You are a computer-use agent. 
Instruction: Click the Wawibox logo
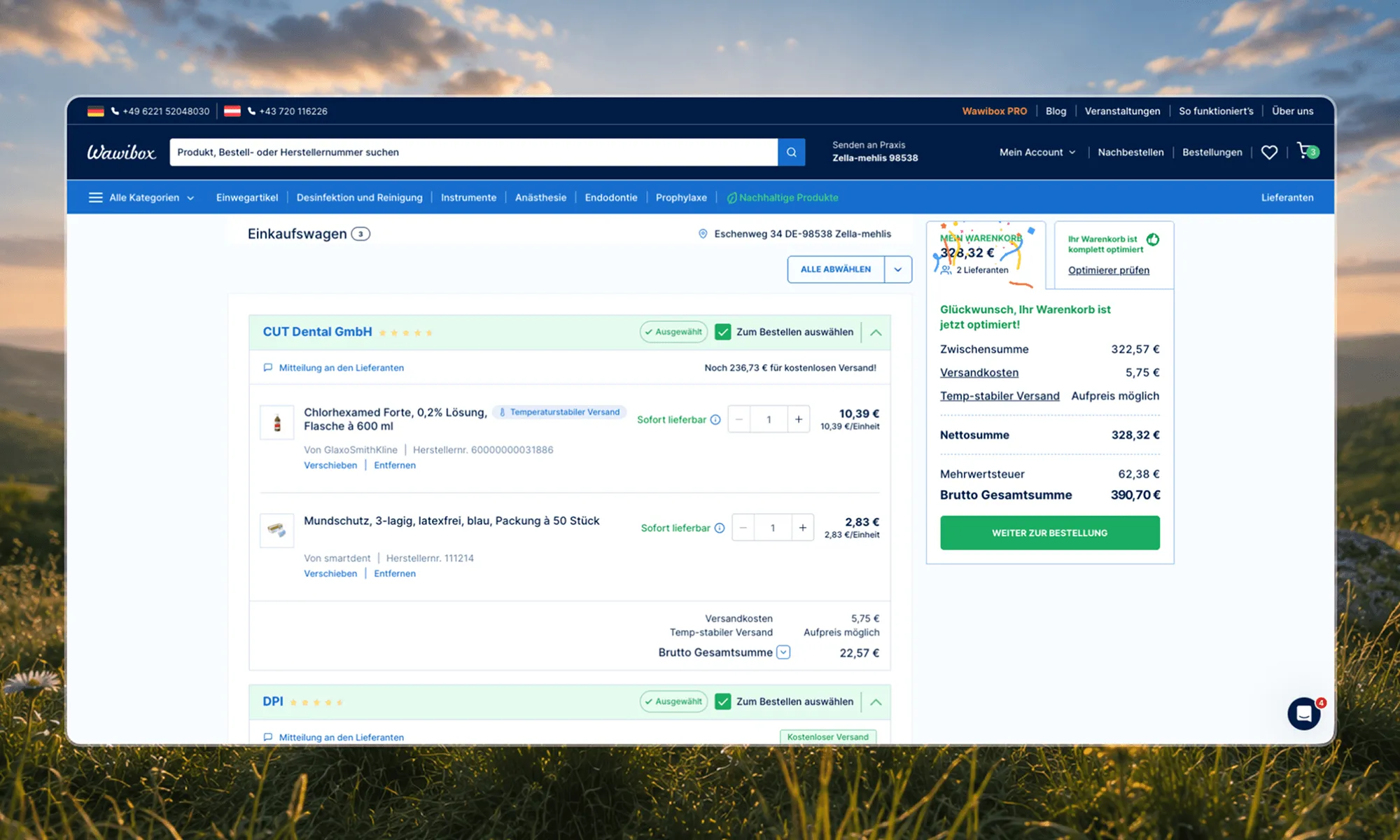coord(121,152)
